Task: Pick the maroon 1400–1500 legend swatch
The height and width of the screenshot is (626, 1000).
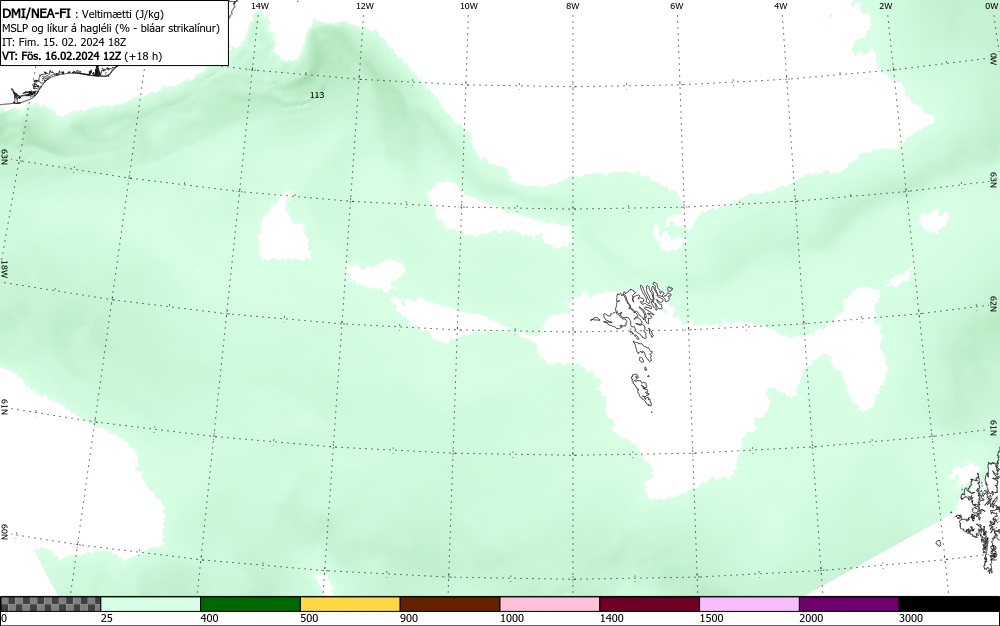Action: point(649,604)
